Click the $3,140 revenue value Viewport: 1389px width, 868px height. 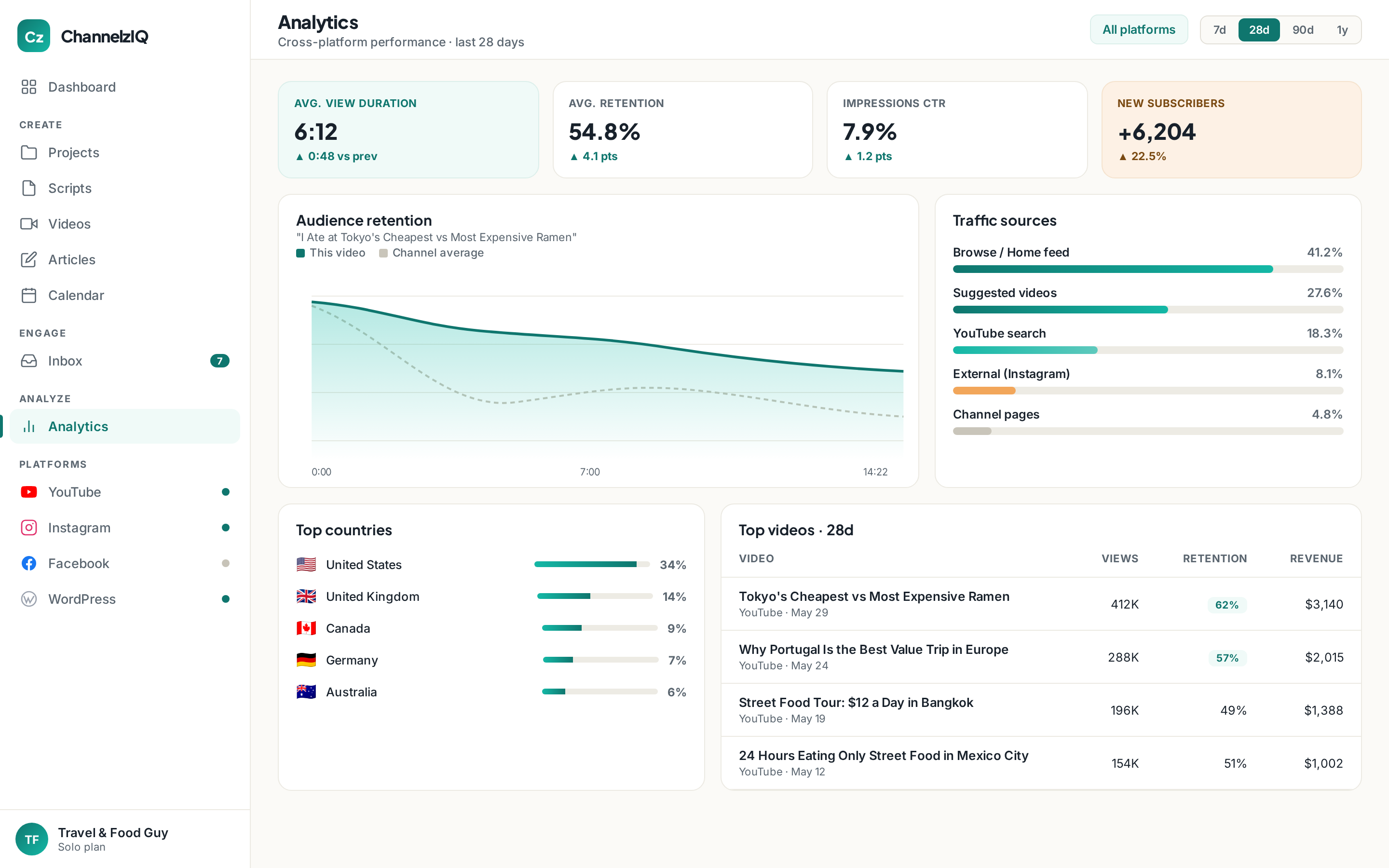(1323, 604)
